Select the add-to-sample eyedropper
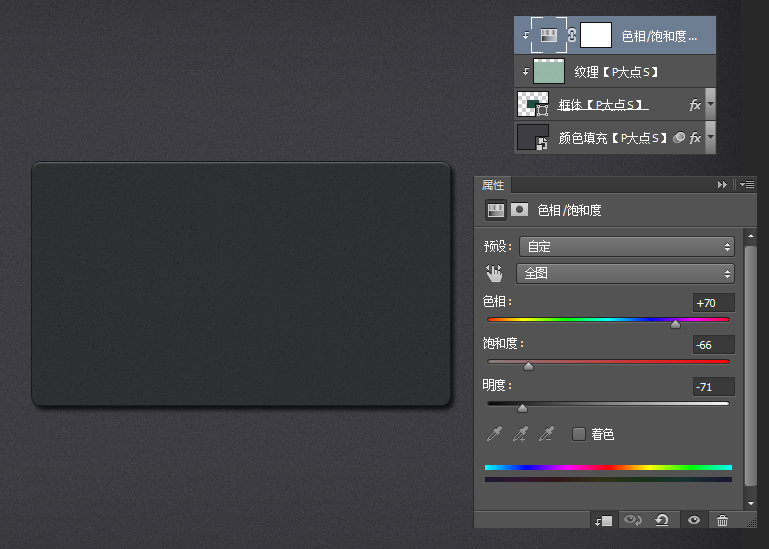Viewport: 769px width, 549px height. pyautogui.click(x=520, y=434)
